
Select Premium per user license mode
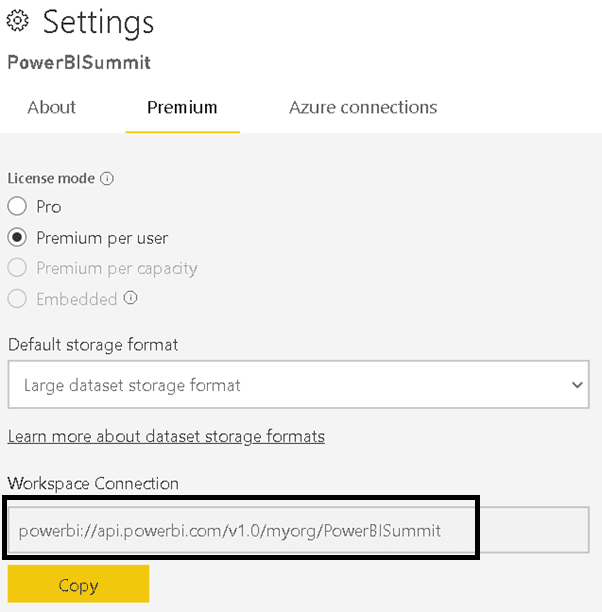[x=17, y=237]
